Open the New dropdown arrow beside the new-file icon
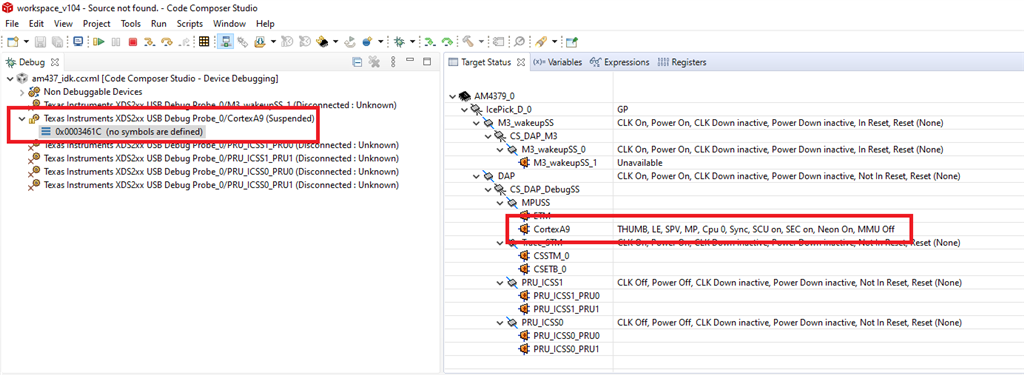 pyautogui.click(x=26, y=41)
